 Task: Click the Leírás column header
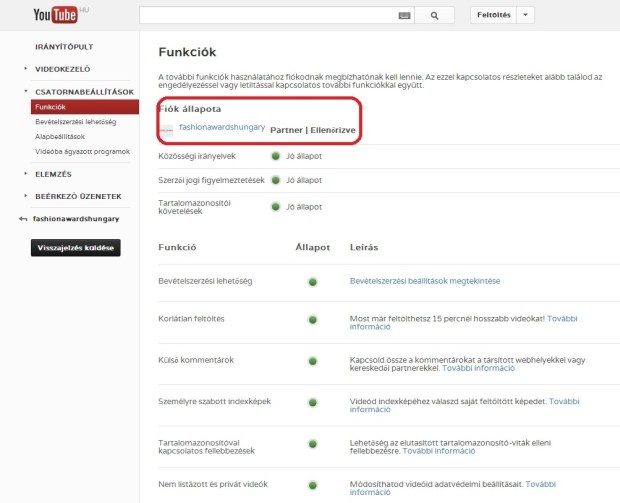pos(364,247)
